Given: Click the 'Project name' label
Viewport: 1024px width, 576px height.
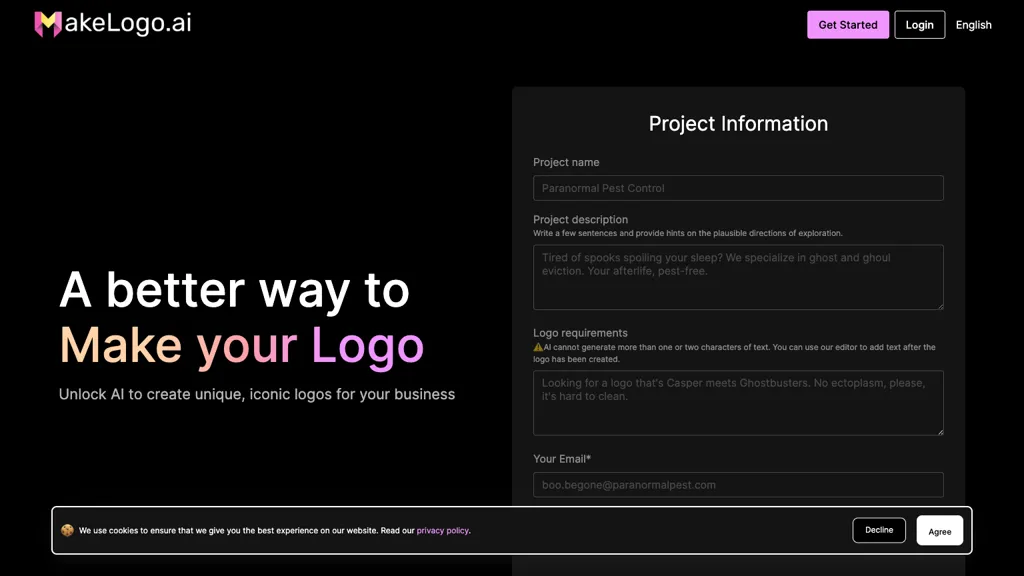Looking at the screenshot, I should click(566, 162).
